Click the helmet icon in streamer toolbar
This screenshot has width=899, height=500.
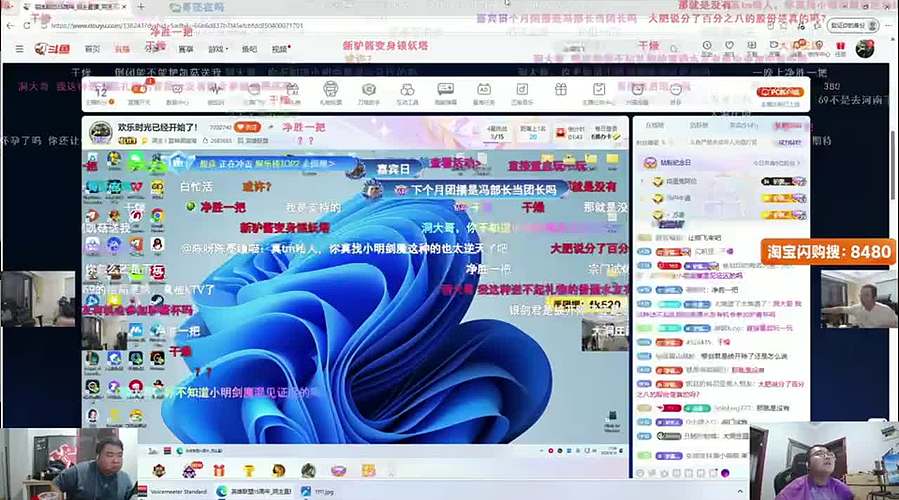(330, 89)
